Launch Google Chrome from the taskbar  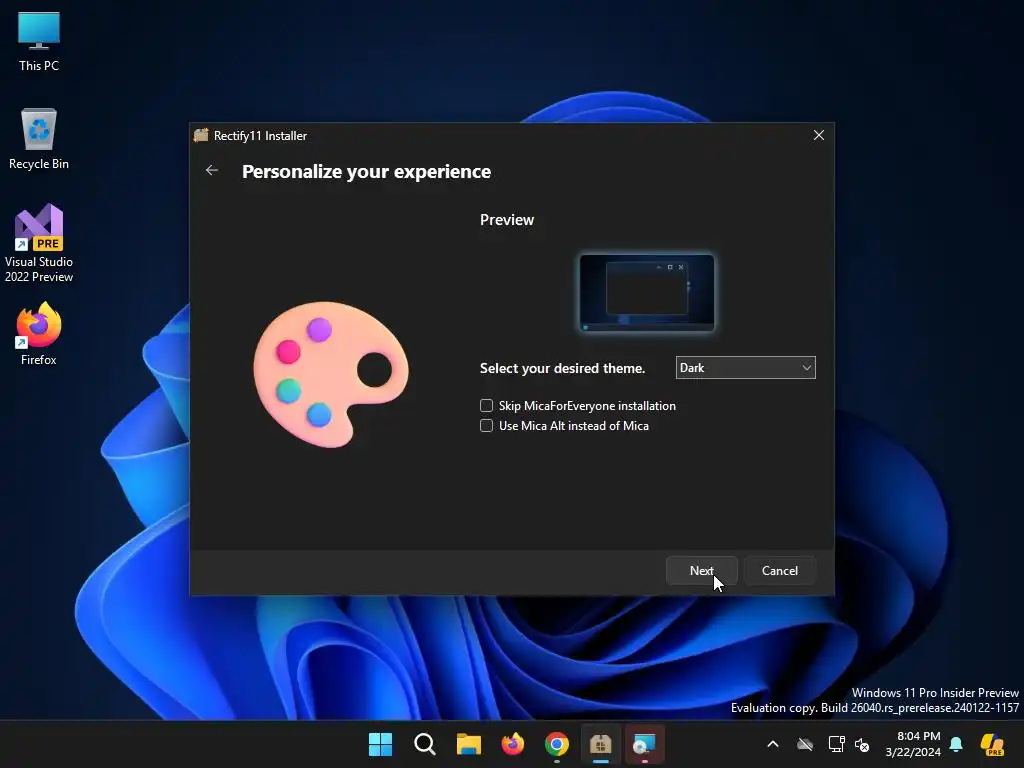pos(556,744)
